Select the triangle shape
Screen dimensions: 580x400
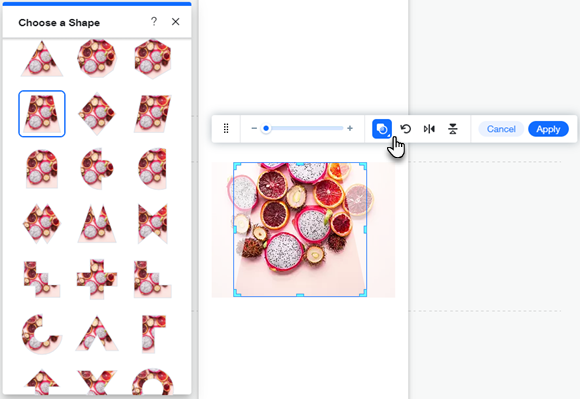click(42, 58)
